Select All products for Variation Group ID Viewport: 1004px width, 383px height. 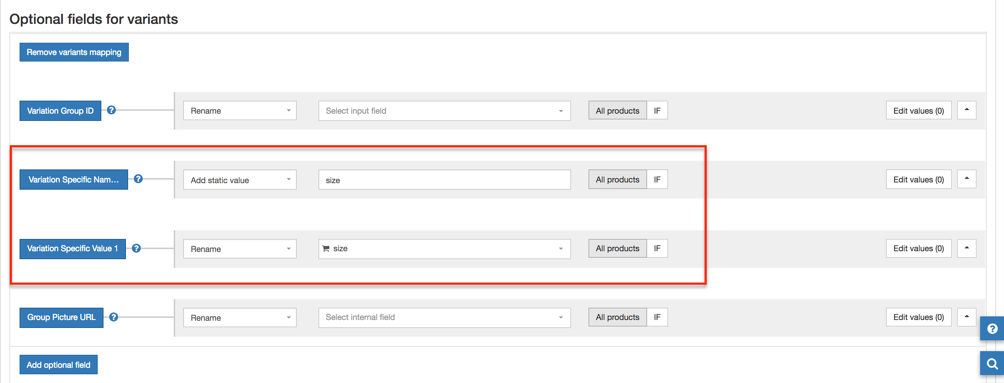(617, 111)
